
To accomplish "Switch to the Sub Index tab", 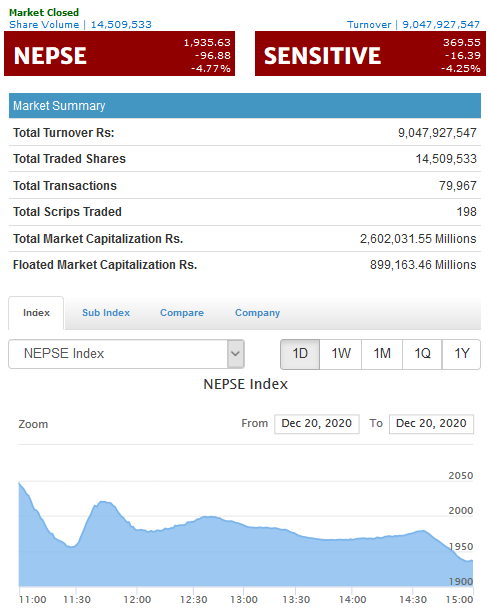I will (x=106, y=313).
